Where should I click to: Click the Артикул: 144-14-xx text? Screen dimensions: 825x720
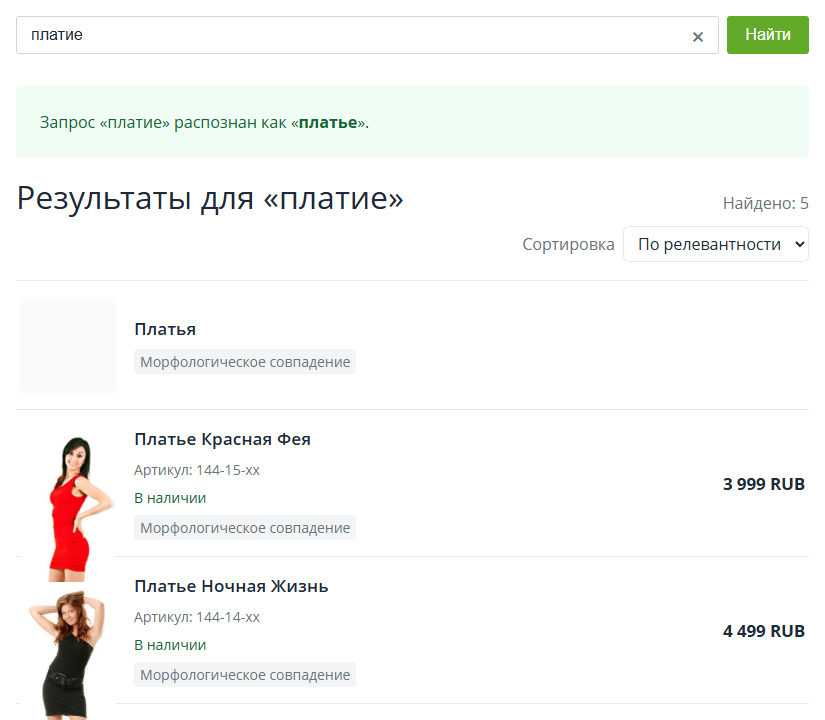pyautogui.click(x=197, y=617)
